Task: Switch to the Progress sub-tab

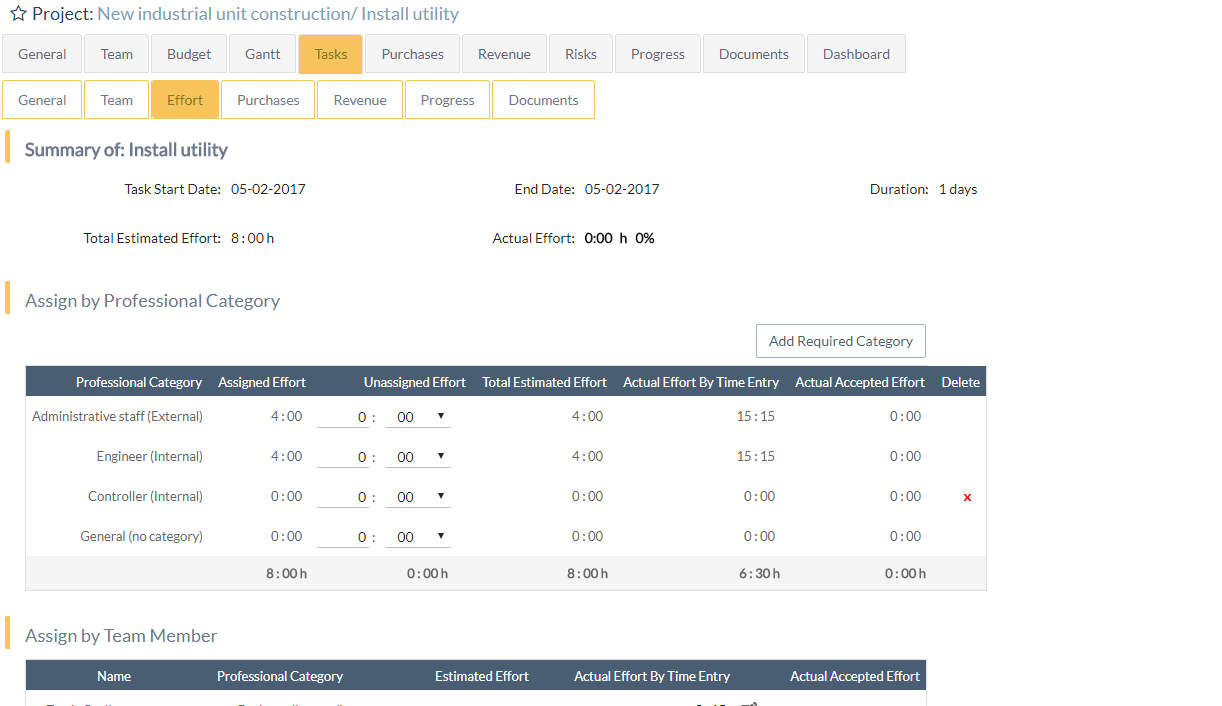Action: click(x=447, y=99)
